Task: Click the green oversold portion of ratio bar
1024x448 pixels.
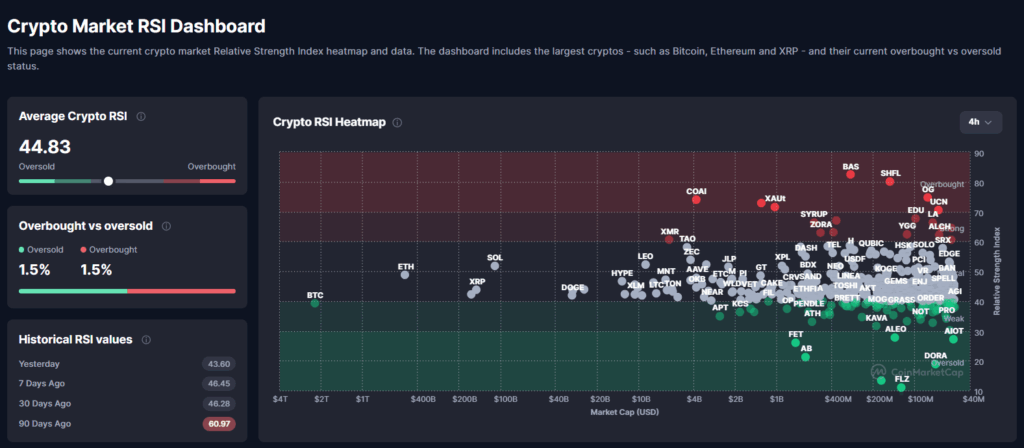Action: tap(73, 291)
